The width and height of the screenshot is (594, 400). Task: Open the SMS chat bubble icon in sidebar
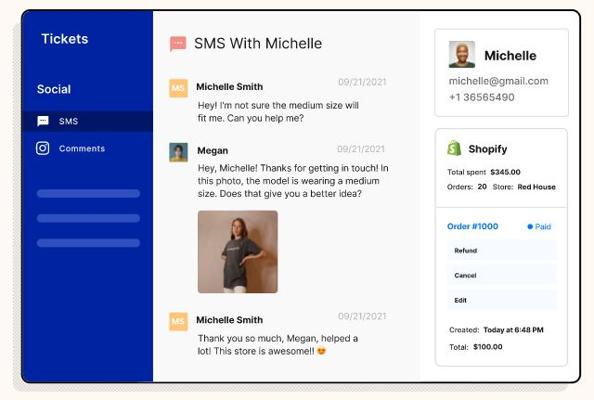[x=43, y=121]
